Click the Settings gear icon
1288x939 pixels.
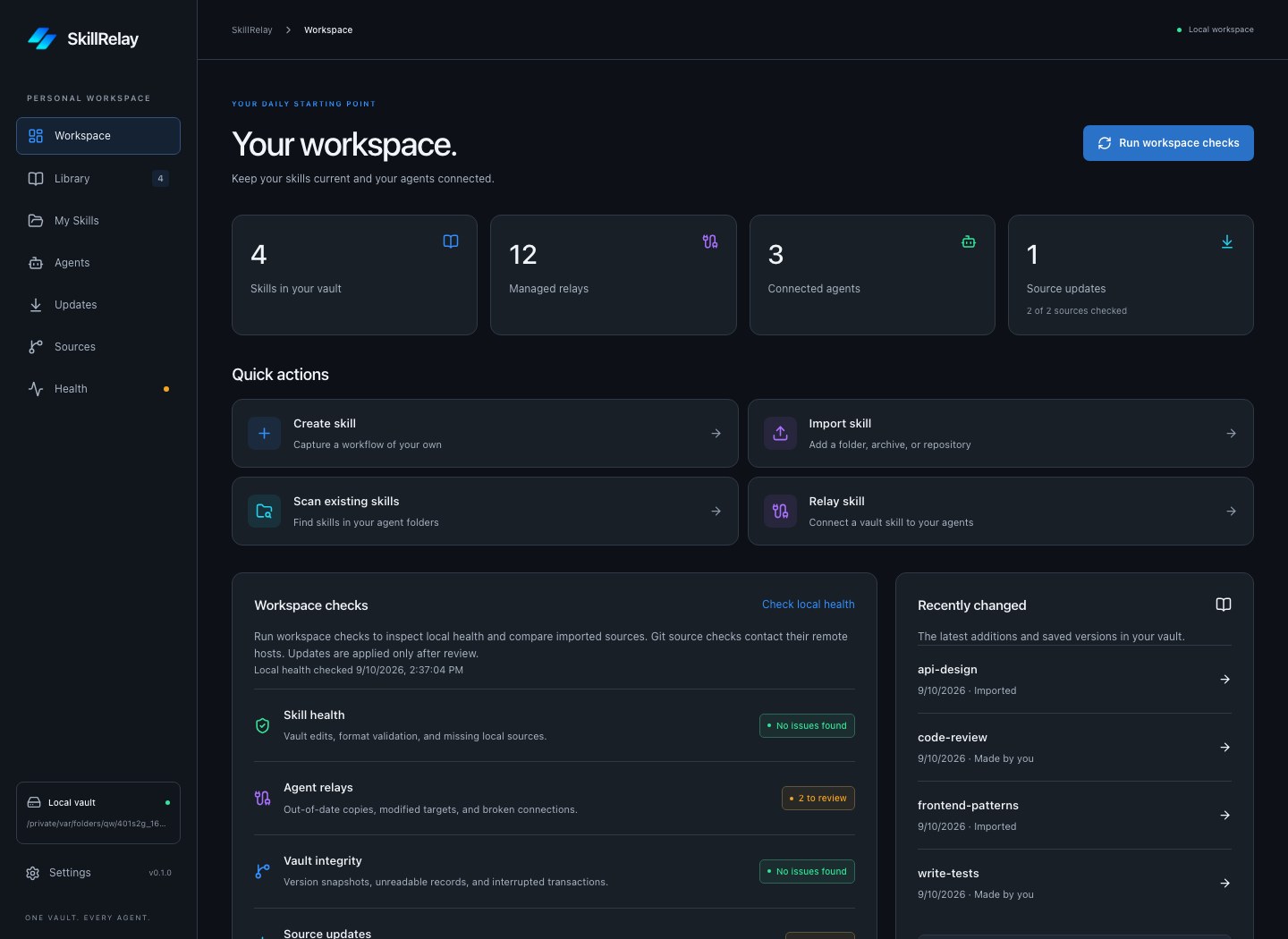click(x=33, y=873)
